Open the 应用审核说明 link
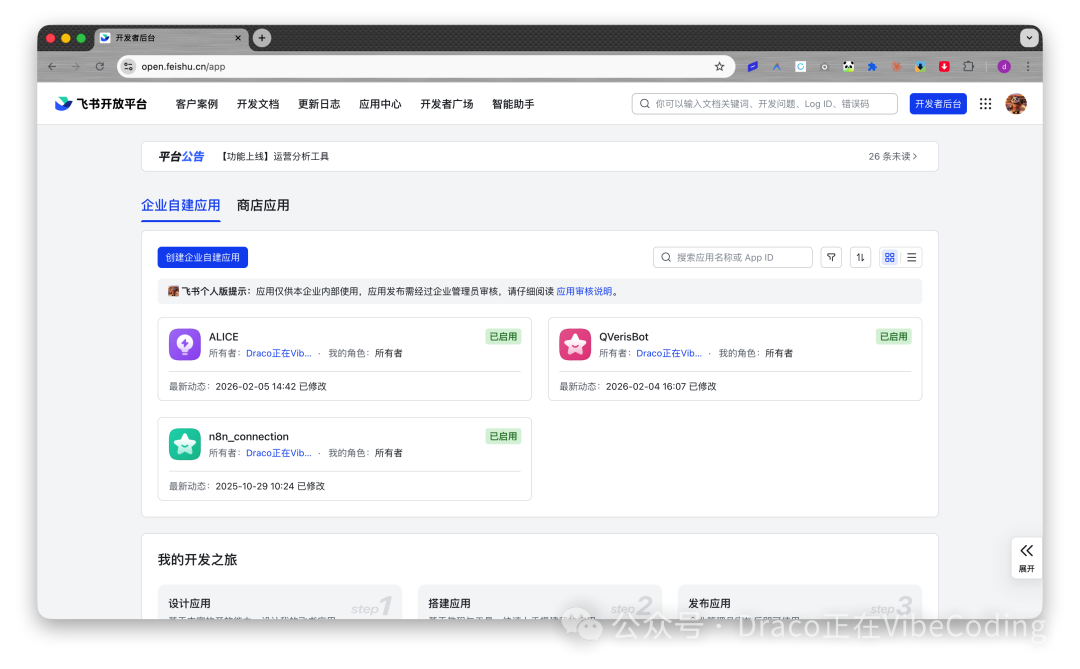The image size is (1080, 669). 585,291
